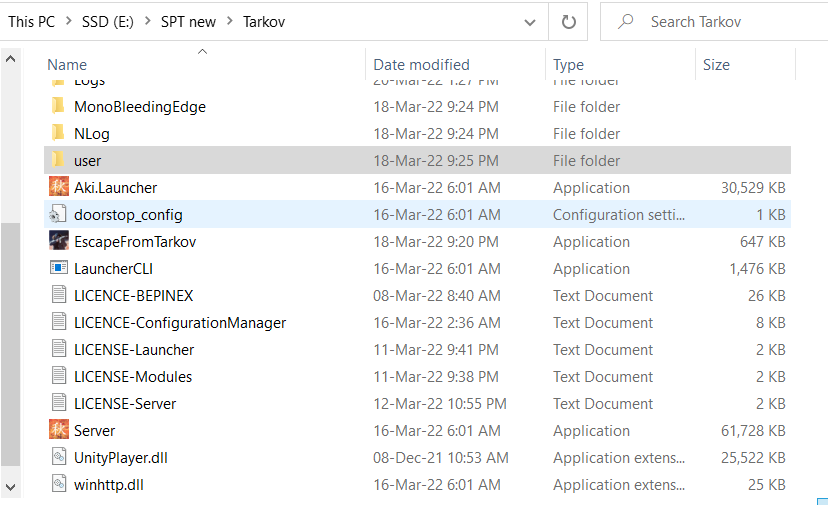The width and height of the screenshot is (828, 505).
Task: Select the winhttp.dll file icon
Action: click(59, 483)
